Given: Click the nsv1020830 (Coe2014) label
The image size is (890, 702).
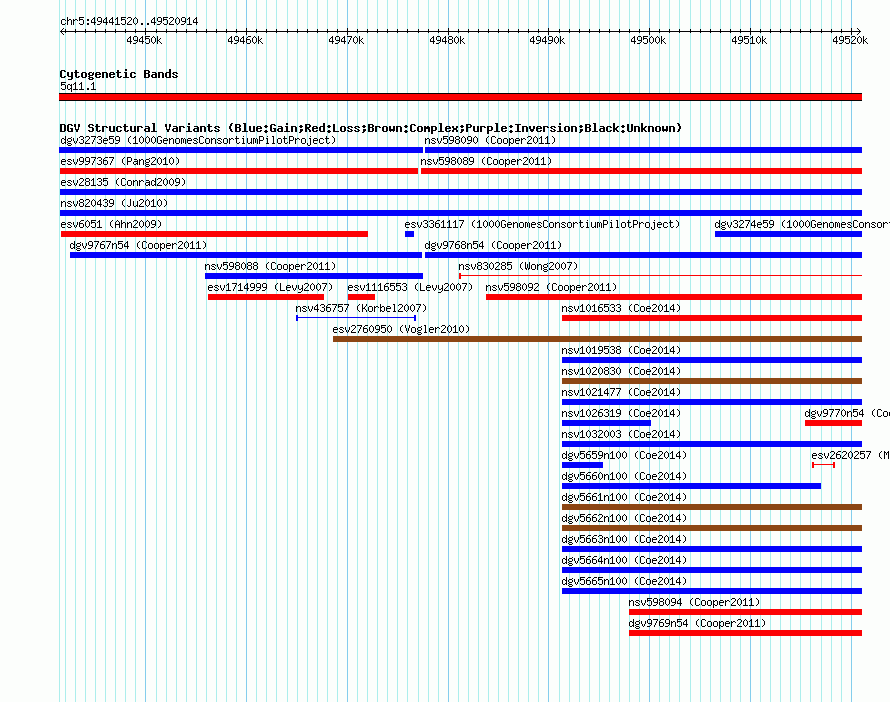Looking at the screenshot, I should coord(621,371).
